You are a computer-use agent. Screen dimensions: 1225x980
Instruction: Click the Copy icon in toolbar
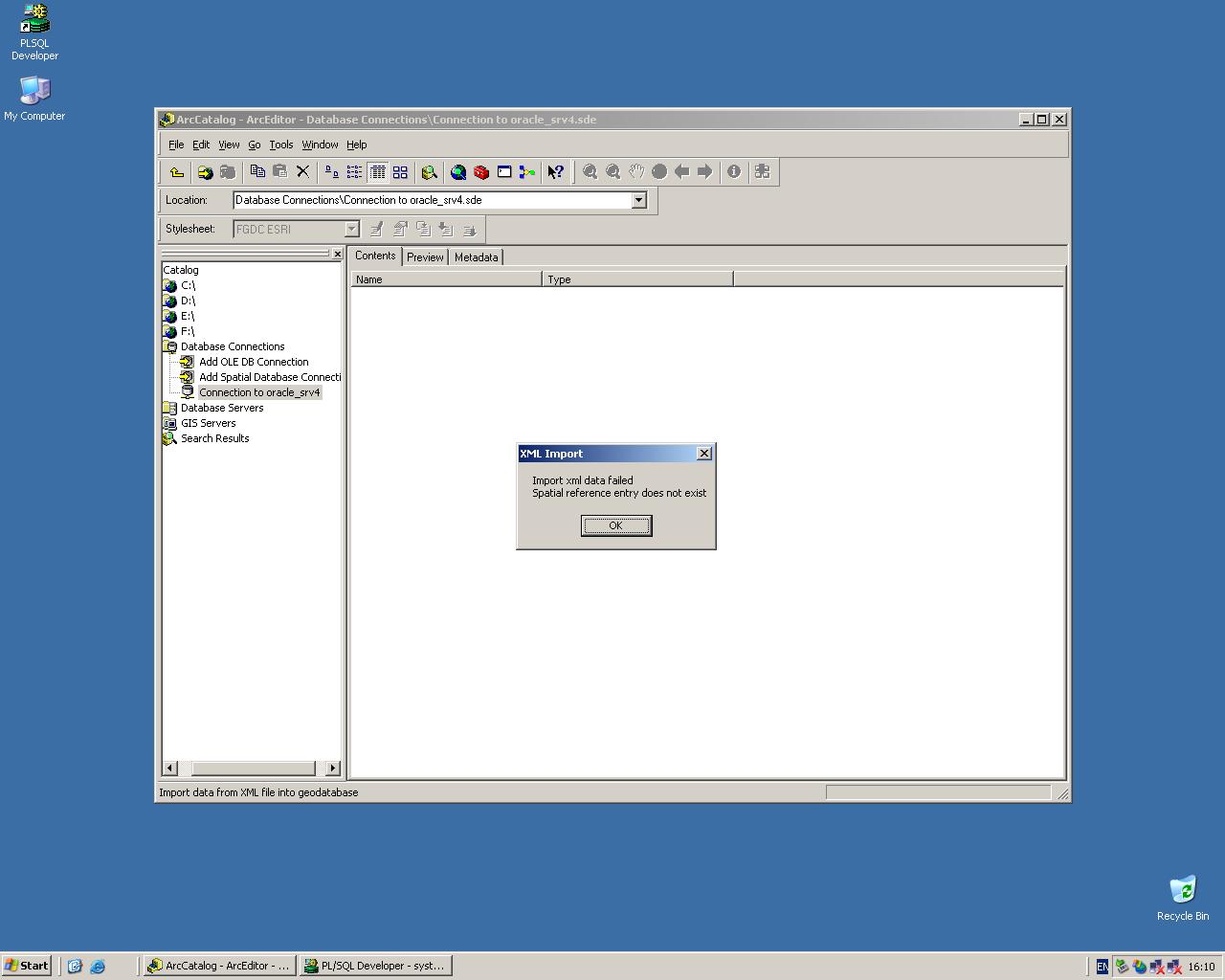[x=257, y=172]
